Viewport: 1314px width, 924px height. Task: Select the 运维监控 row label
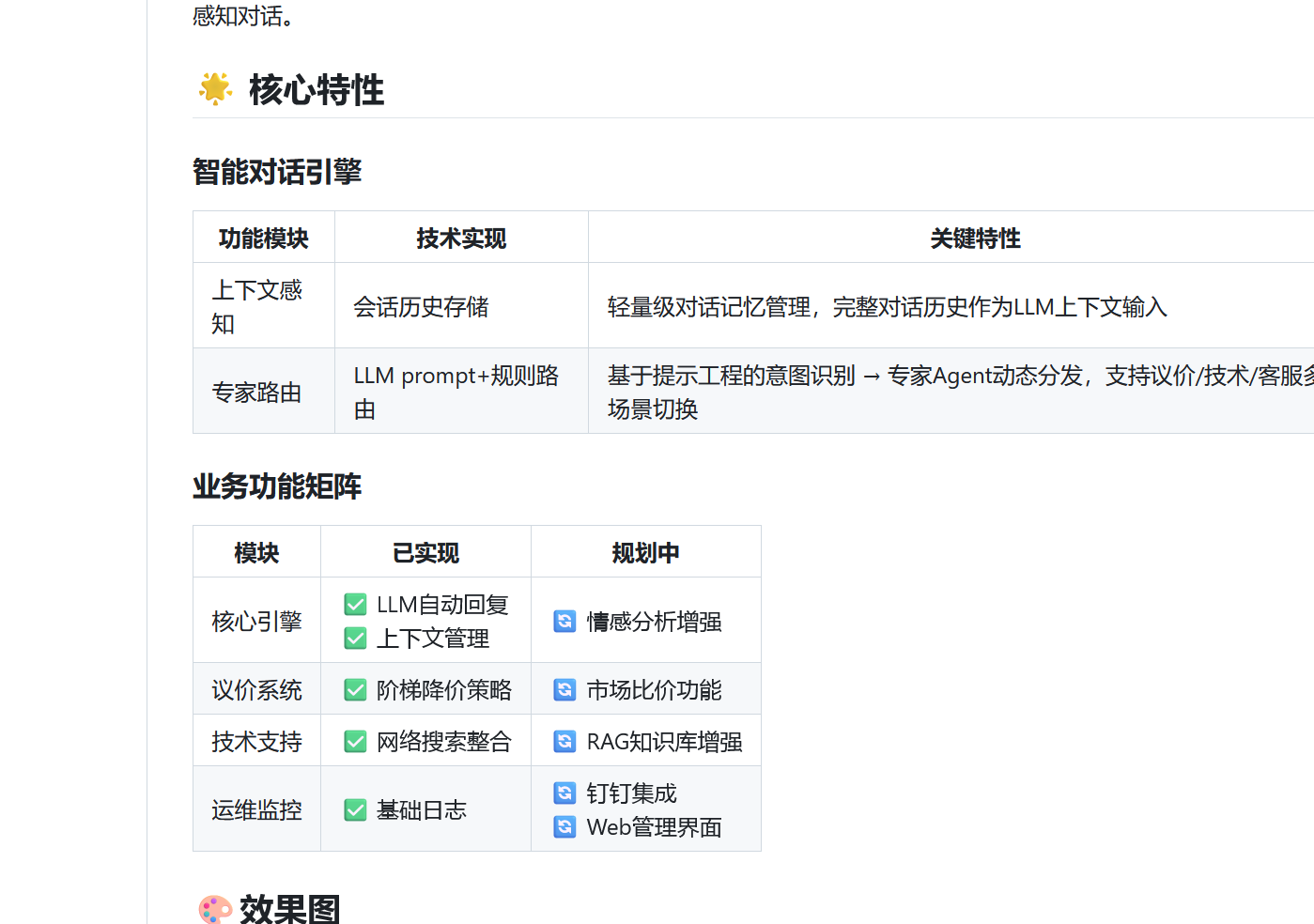point(256,810)
